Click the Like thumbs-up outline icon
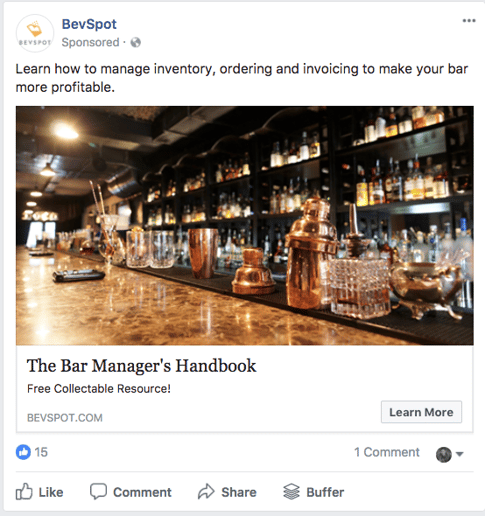The image size is (485, 516). tap(24, 492)
